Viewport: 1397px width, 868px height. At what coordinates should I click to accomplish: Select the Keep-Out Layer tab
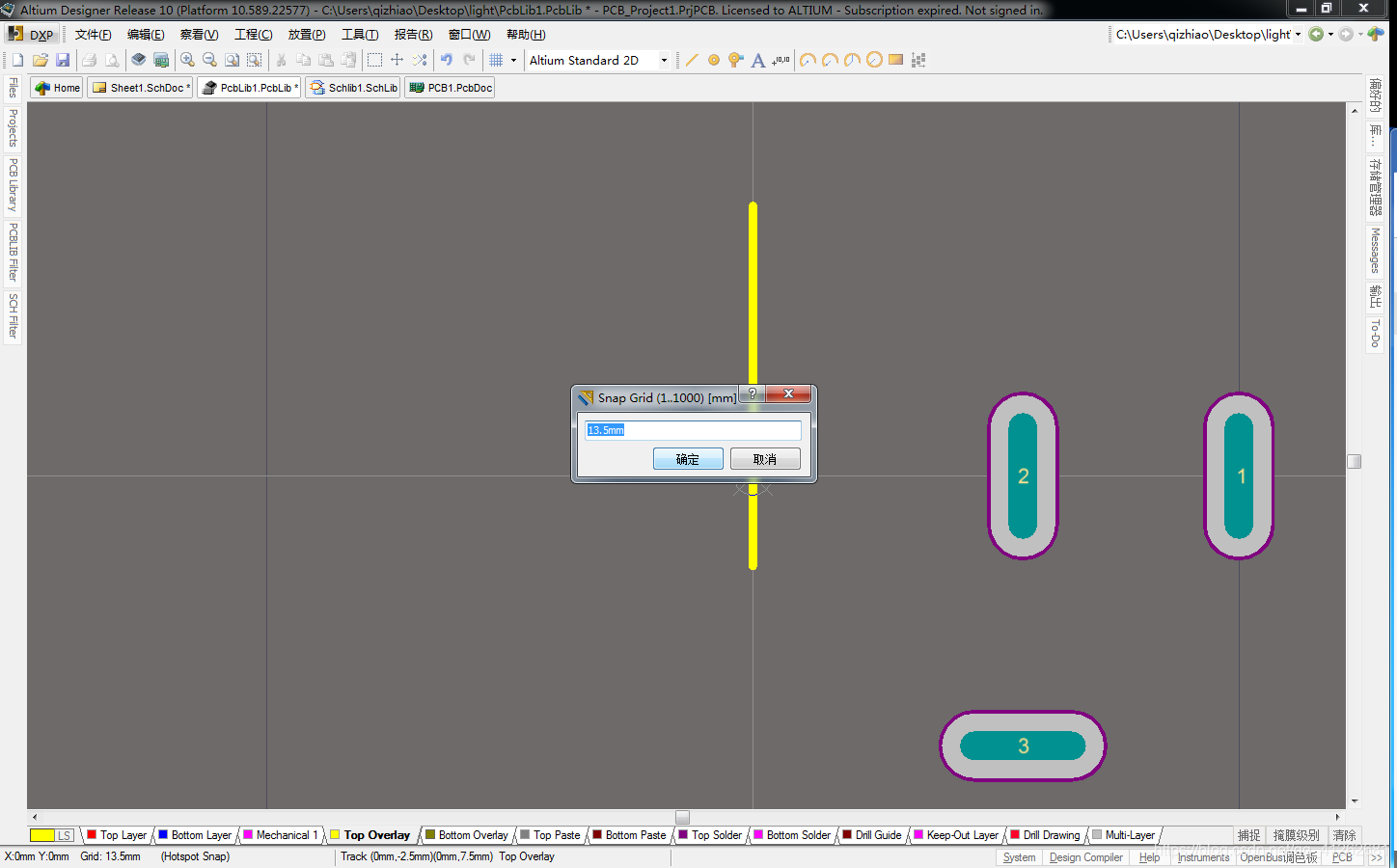point(956,835)
